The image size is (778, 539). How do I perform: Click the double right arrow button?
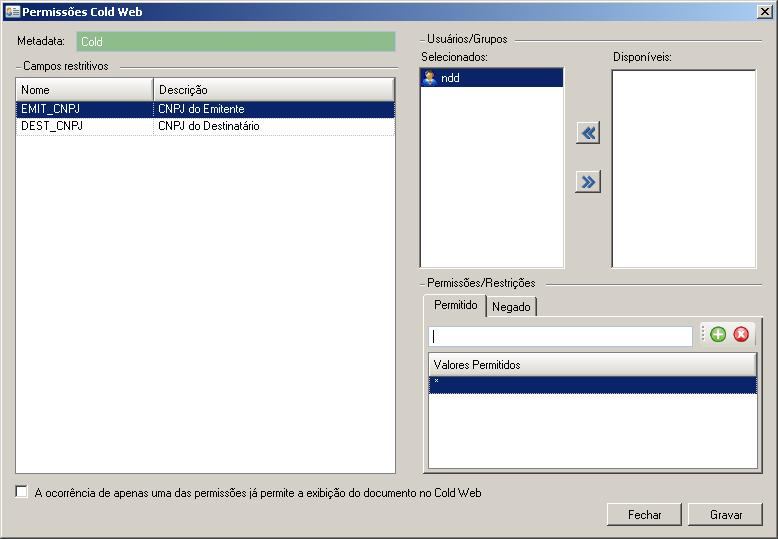click(588, 181)
